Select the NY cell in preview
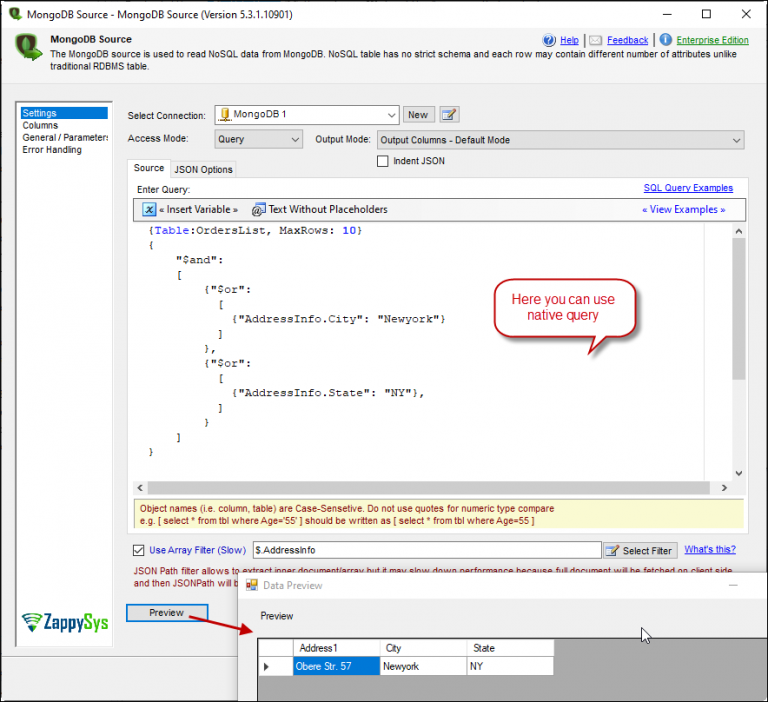This screenshot has height=702, width=768. point(510,666)
